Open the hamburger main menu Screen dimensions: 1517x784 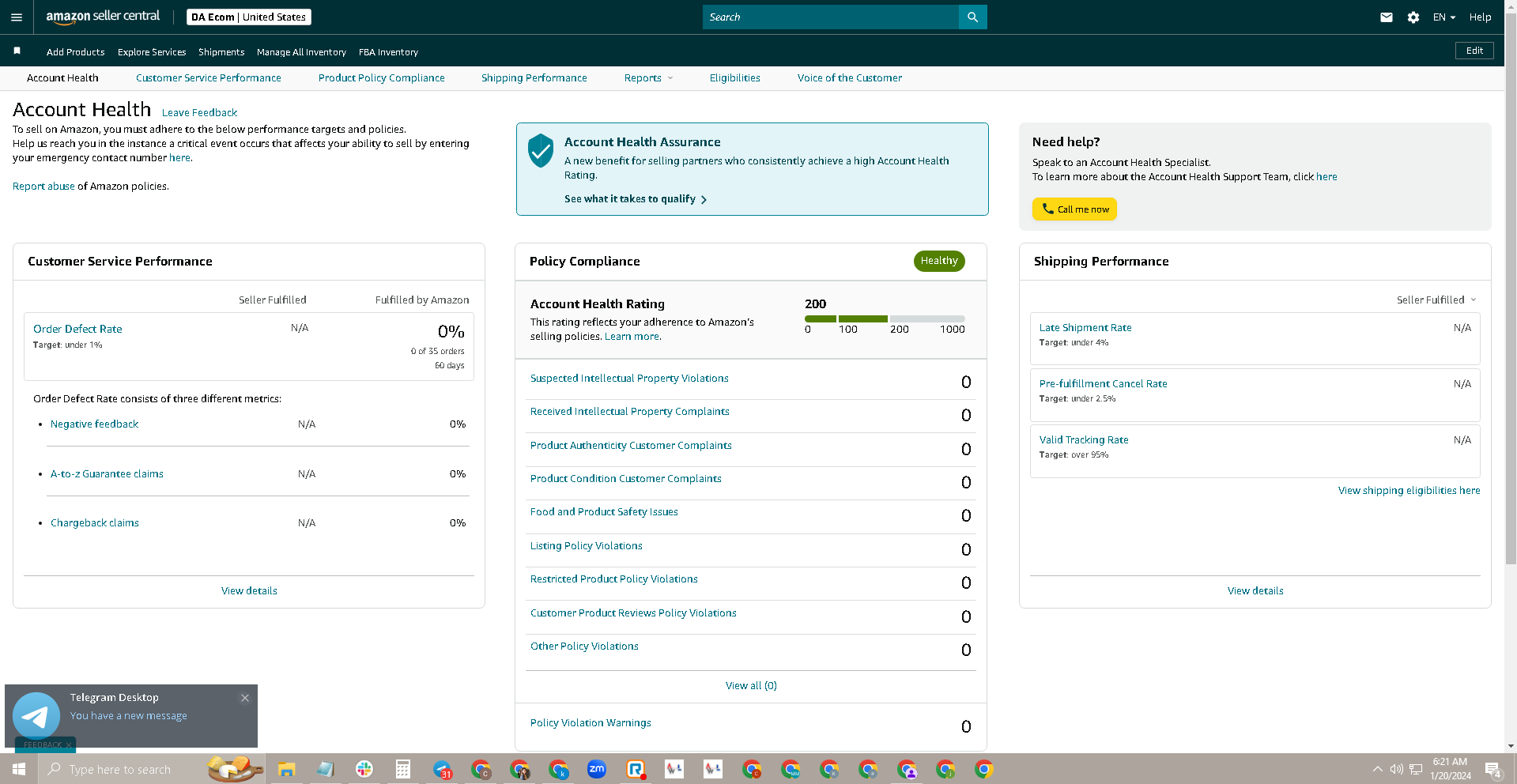(x=17, y=17)
